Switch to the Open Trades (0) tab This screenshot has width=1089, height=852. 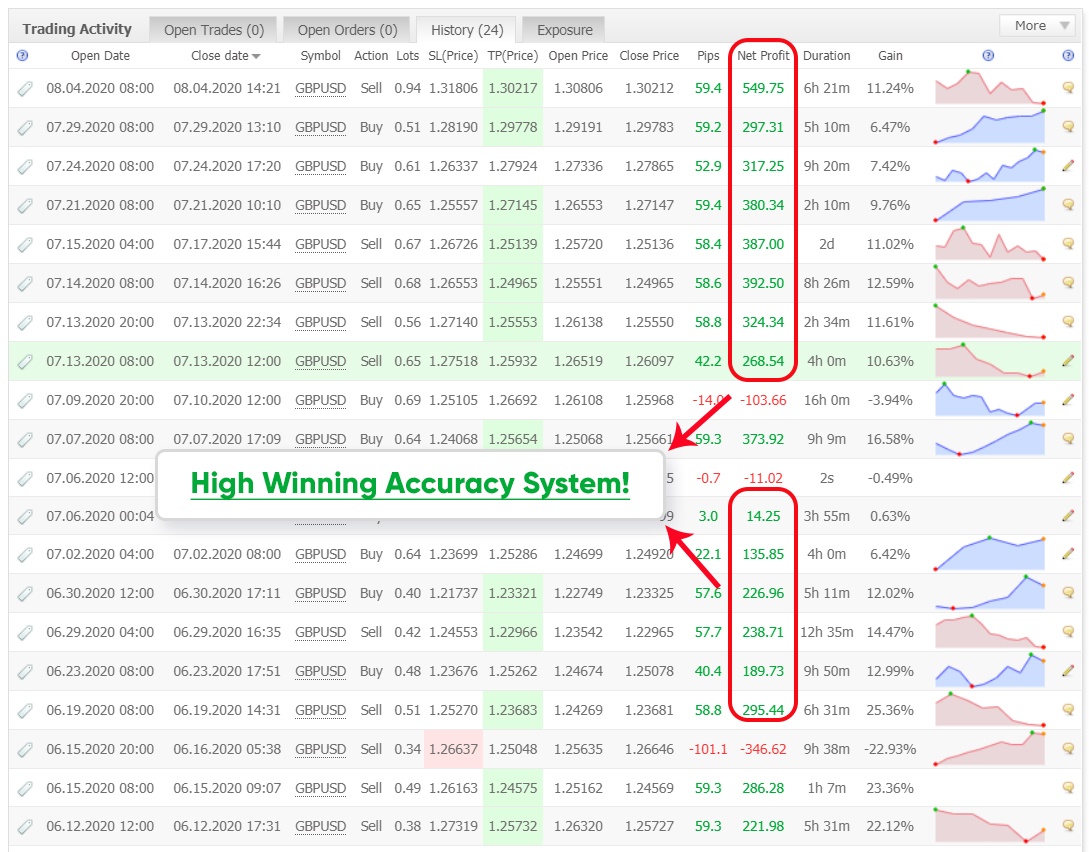[x=213, y=30]
